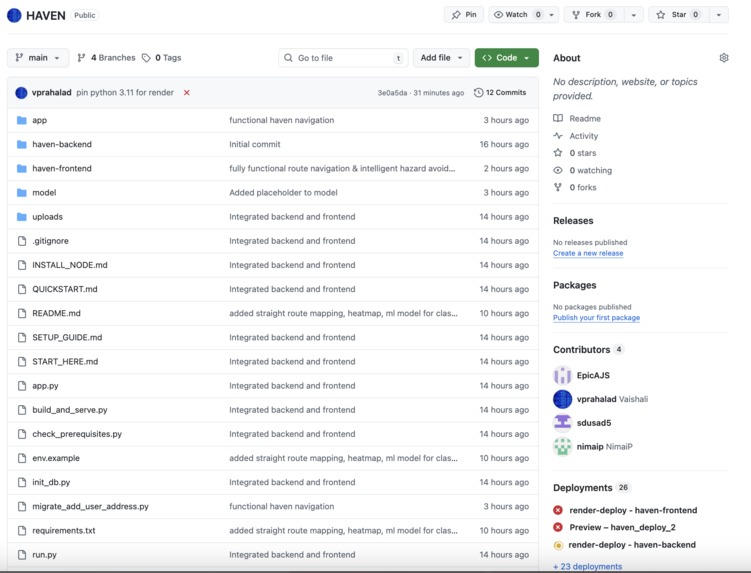Click vprahalad avatar in the commit bar
This screenshot has height=573, width=751.
click(x=21, y=92)
